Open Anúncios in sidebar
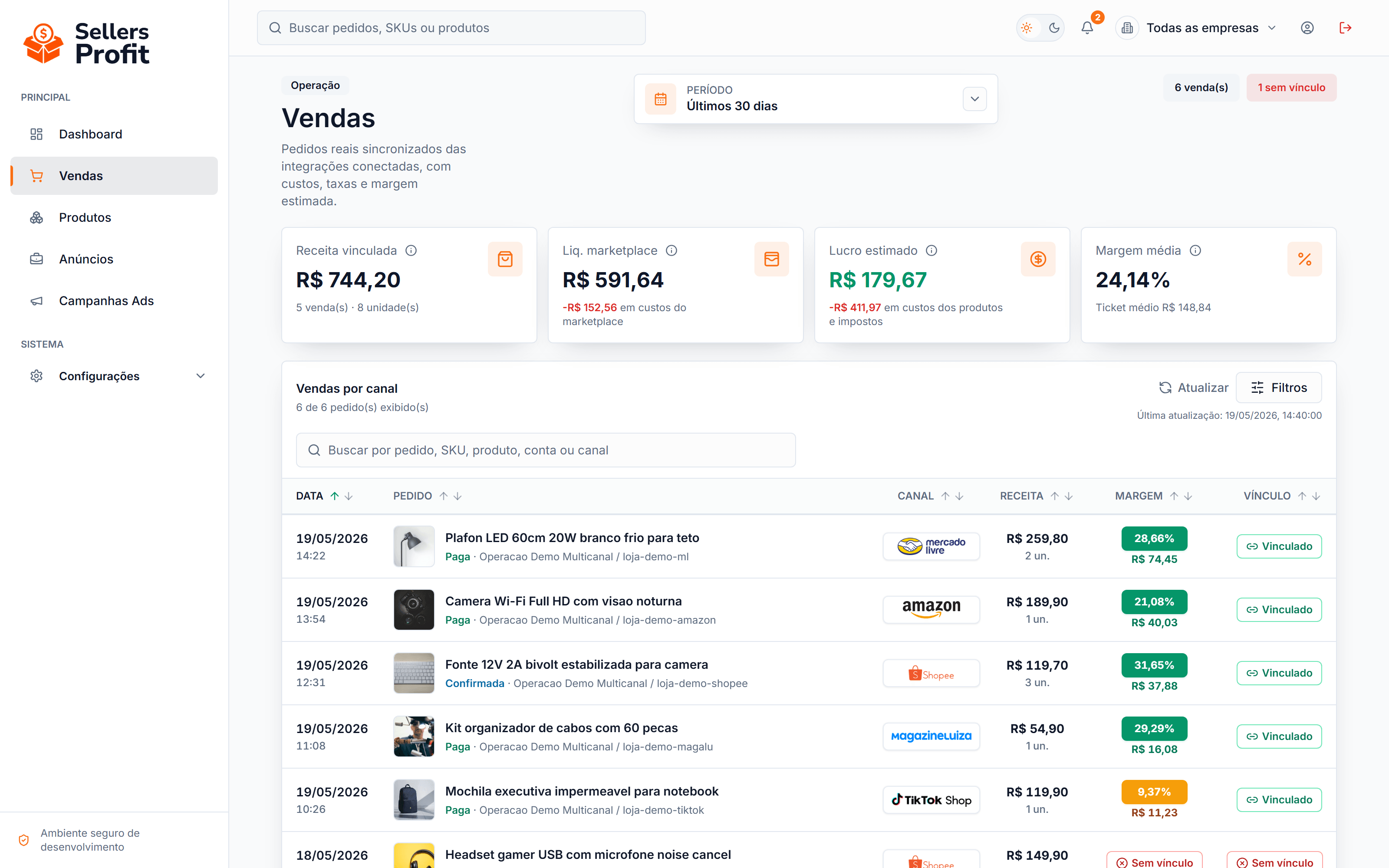1389x868 pixels. click(x=114, y=259)
